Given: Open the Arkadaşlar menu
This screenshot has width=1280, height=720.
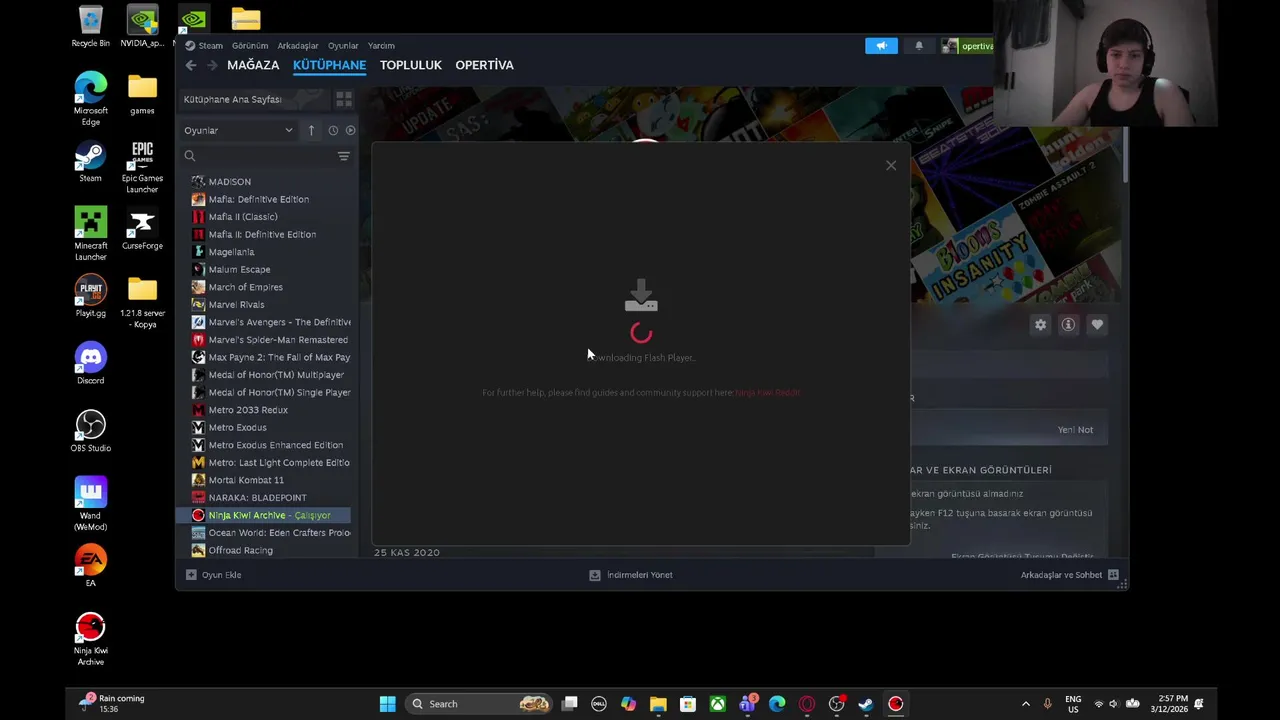Looking at the screenshot, I should tap(298, 46).
